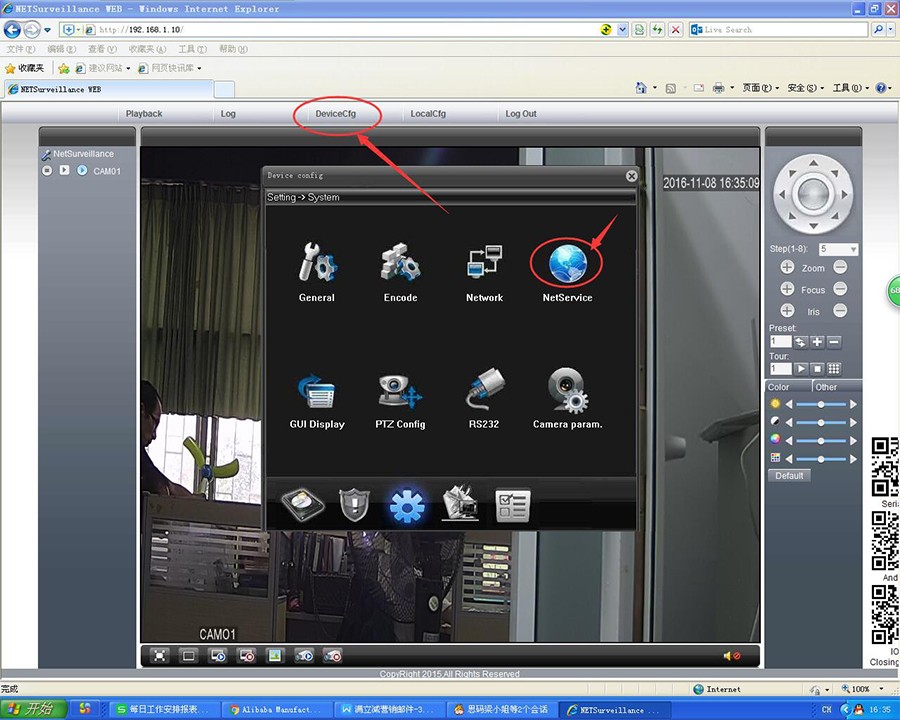Viewport: 900px width, 720px height.
Task: Open the Network settings icon
Action: [484, 263]
